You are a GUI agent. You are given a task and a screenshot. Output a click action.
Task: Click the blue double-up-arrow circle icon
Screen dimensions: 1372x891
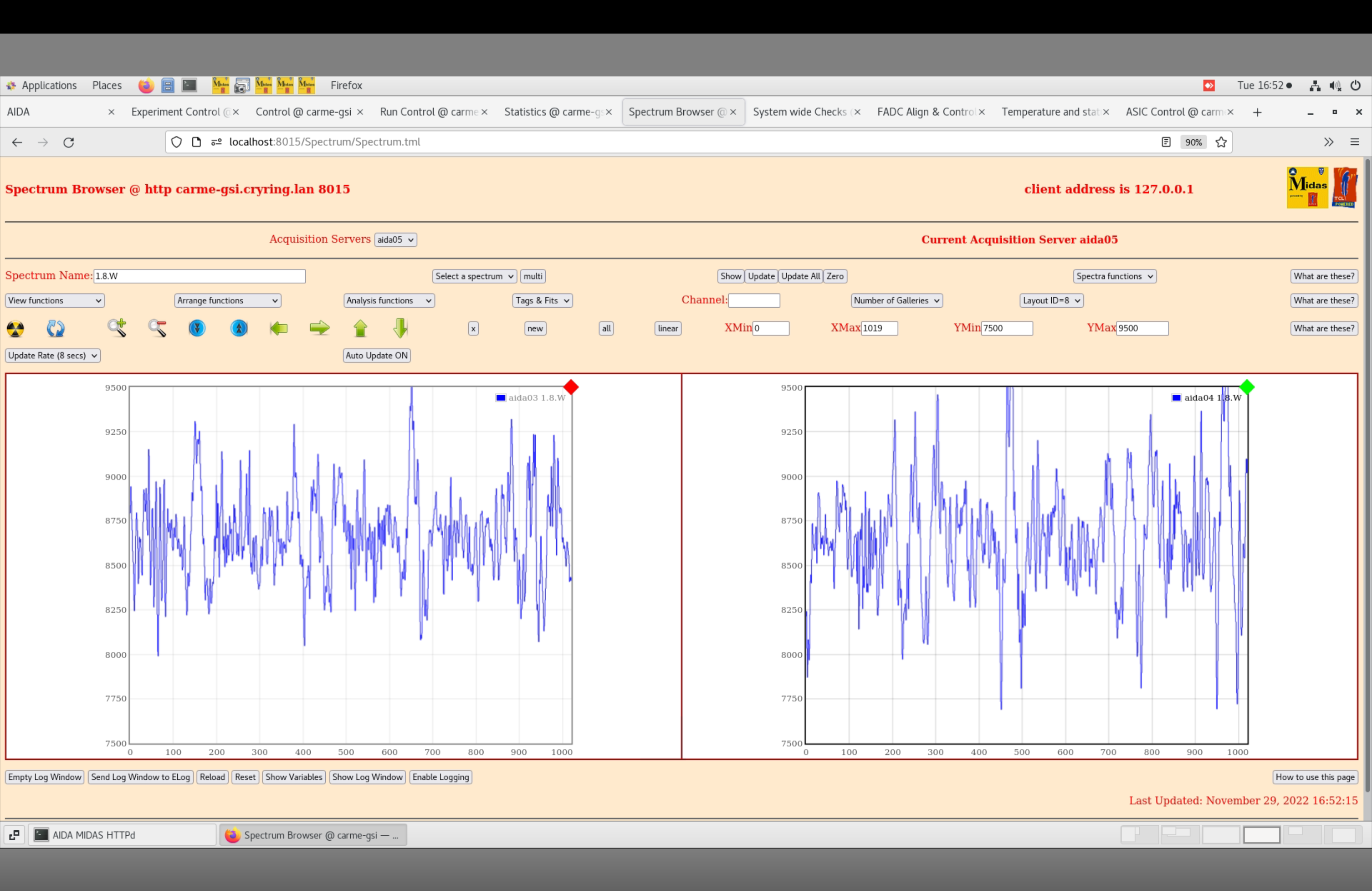click(x=239, y=328)
